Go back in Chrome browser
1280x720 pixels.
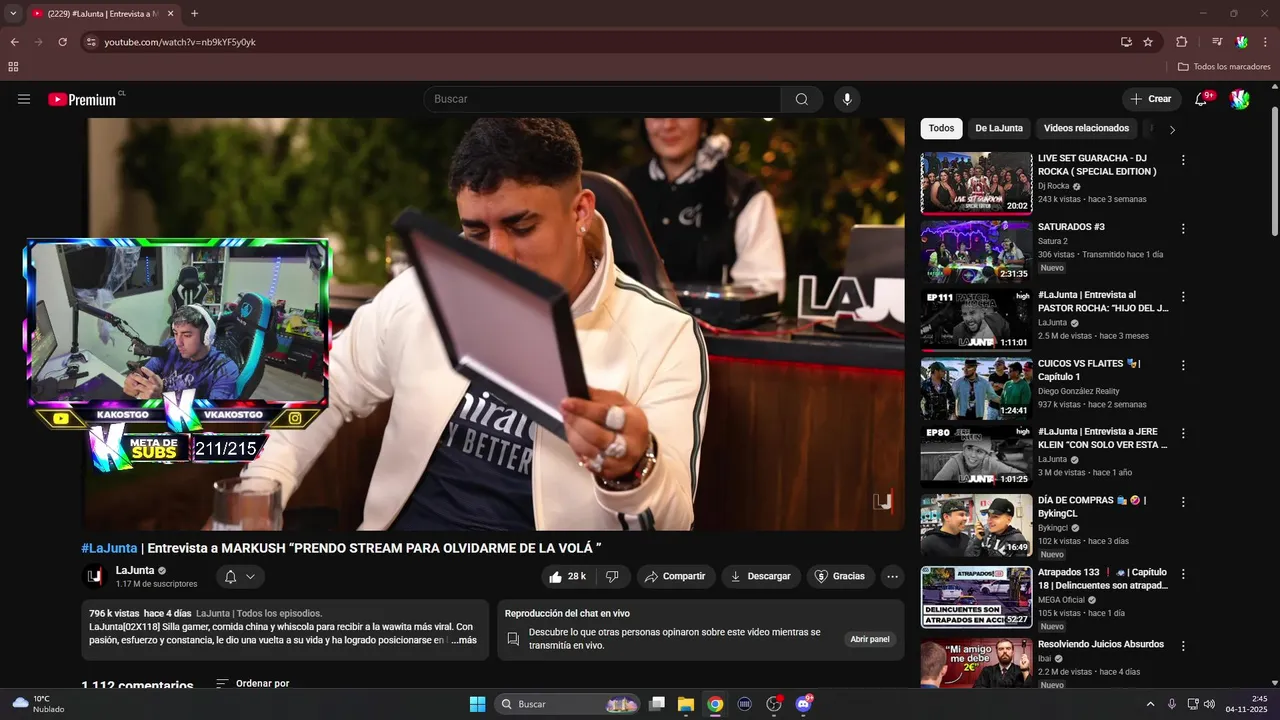14,42
